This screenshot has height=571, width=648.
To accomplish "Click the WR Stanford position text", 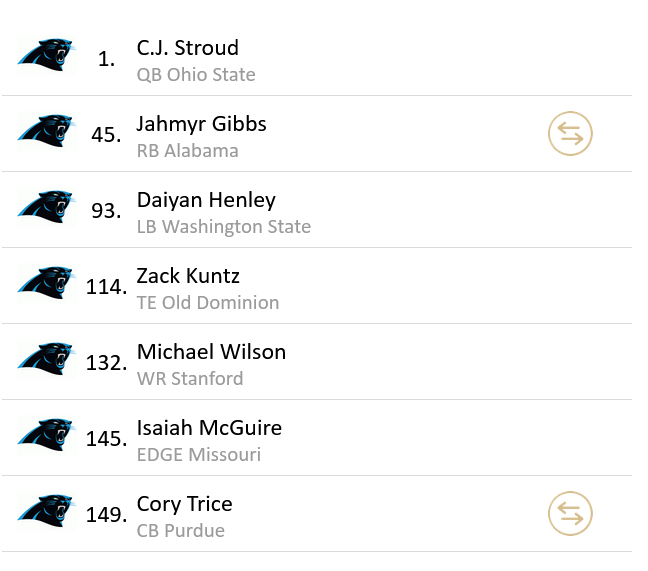I will pos(190,379).
